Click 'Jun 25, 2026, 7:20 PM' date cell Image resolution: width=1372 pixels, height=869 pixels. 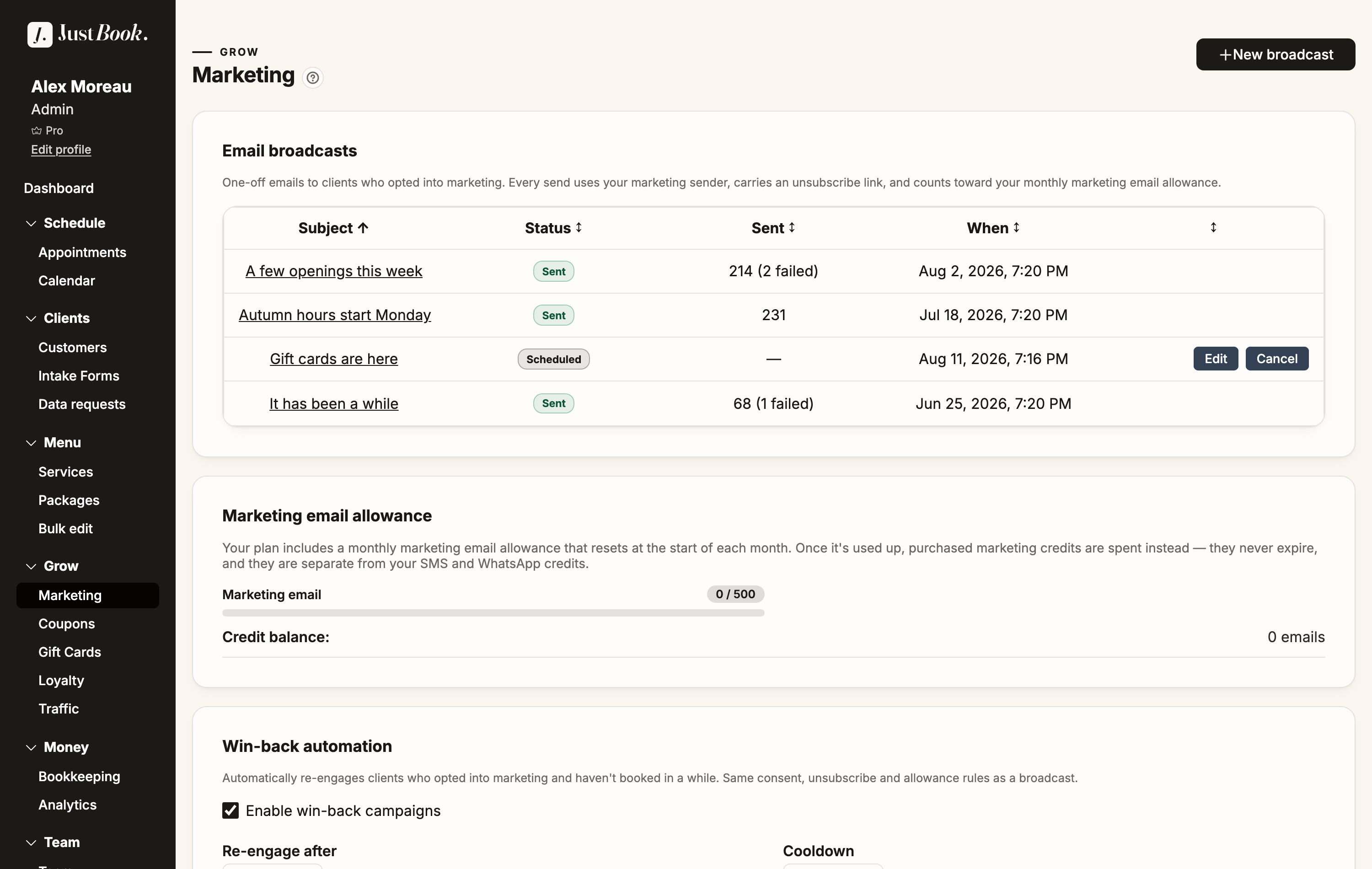click(993, 403)
